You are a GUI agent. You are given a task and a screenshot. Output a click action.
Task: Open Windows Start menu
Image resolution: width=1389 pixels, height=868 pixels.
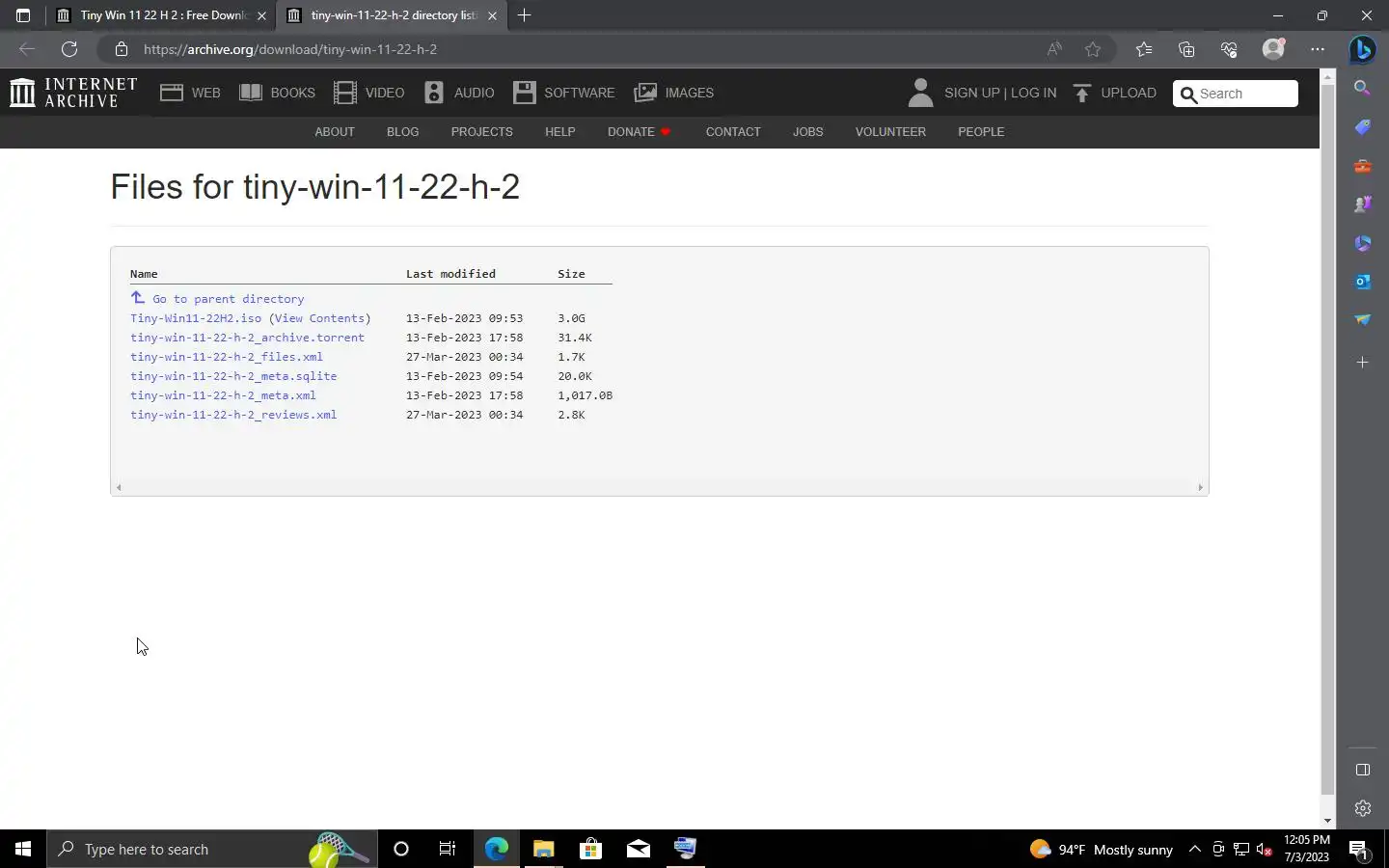[x=23, y=849]
